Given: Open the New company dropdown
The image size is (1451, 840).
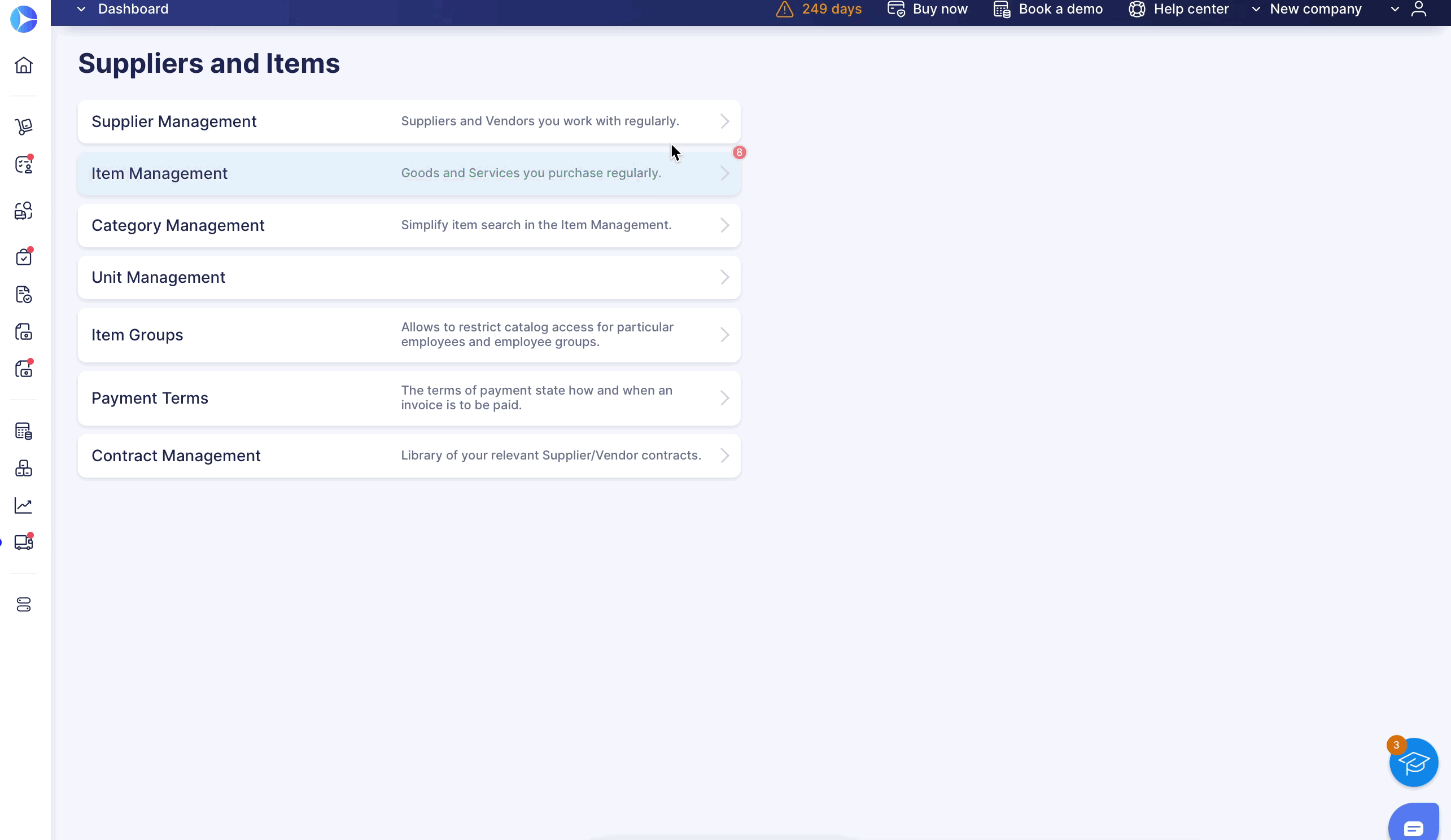Looking at the screenshot, I should click(x=1307, y=9).
